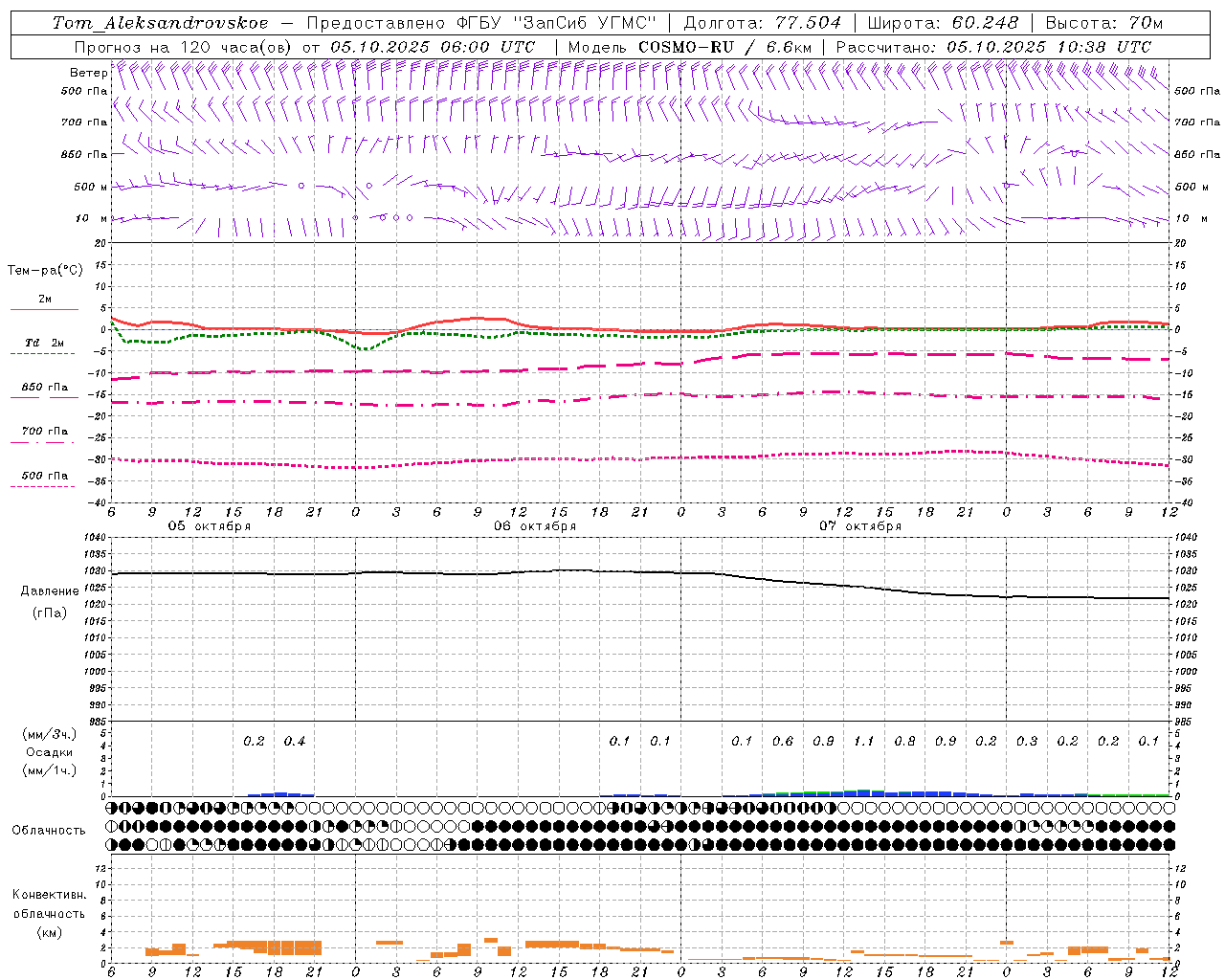Image resolution: width=1225 pixels, height=980 pixels.
Task: Click the precipitation value 0.6
Action: (783, 741)
